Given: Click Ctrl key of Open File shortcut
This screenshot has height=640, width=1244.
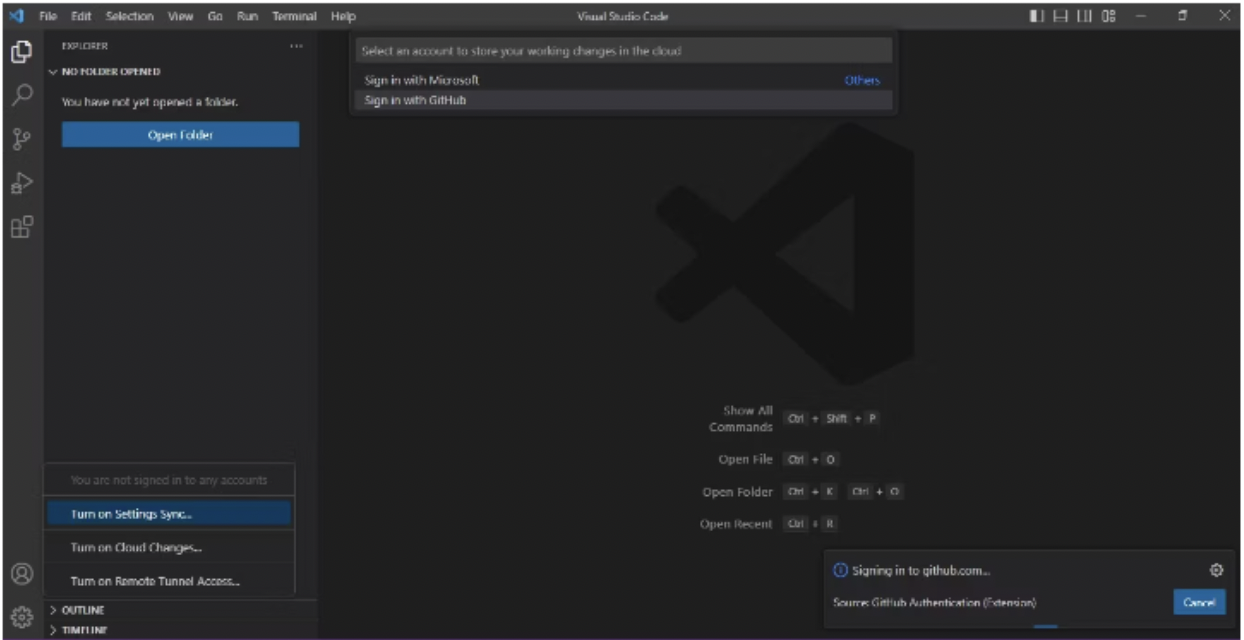Looking at the screenshot, I should click(x=796, y=459).
